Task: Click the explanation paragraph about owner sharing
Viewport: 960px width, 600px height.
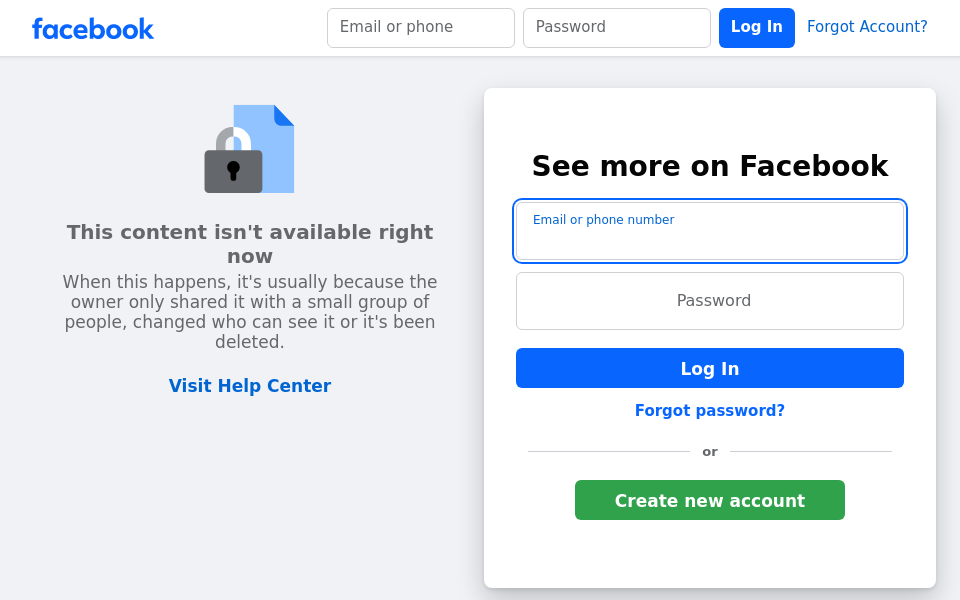Action: 250,312
